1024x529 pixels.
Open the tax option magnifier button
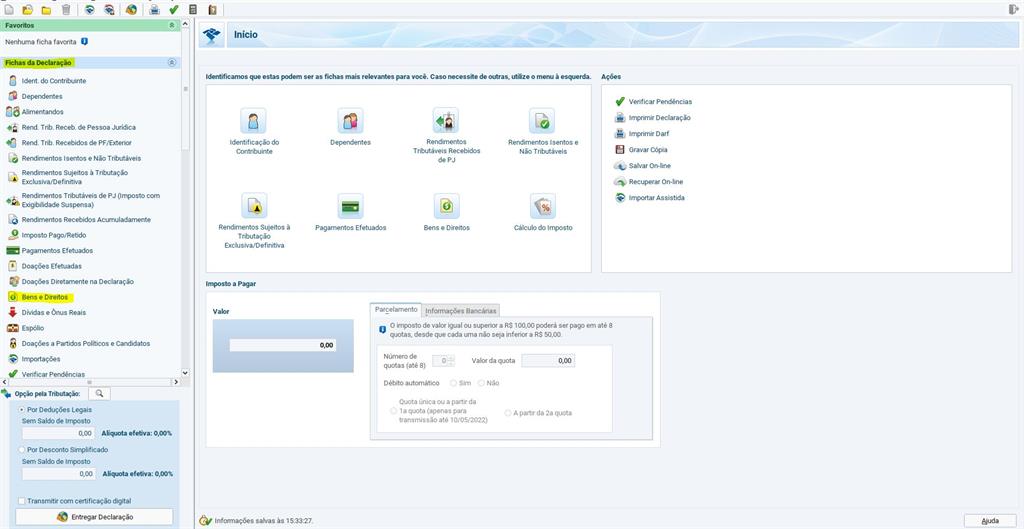point(100,394)
